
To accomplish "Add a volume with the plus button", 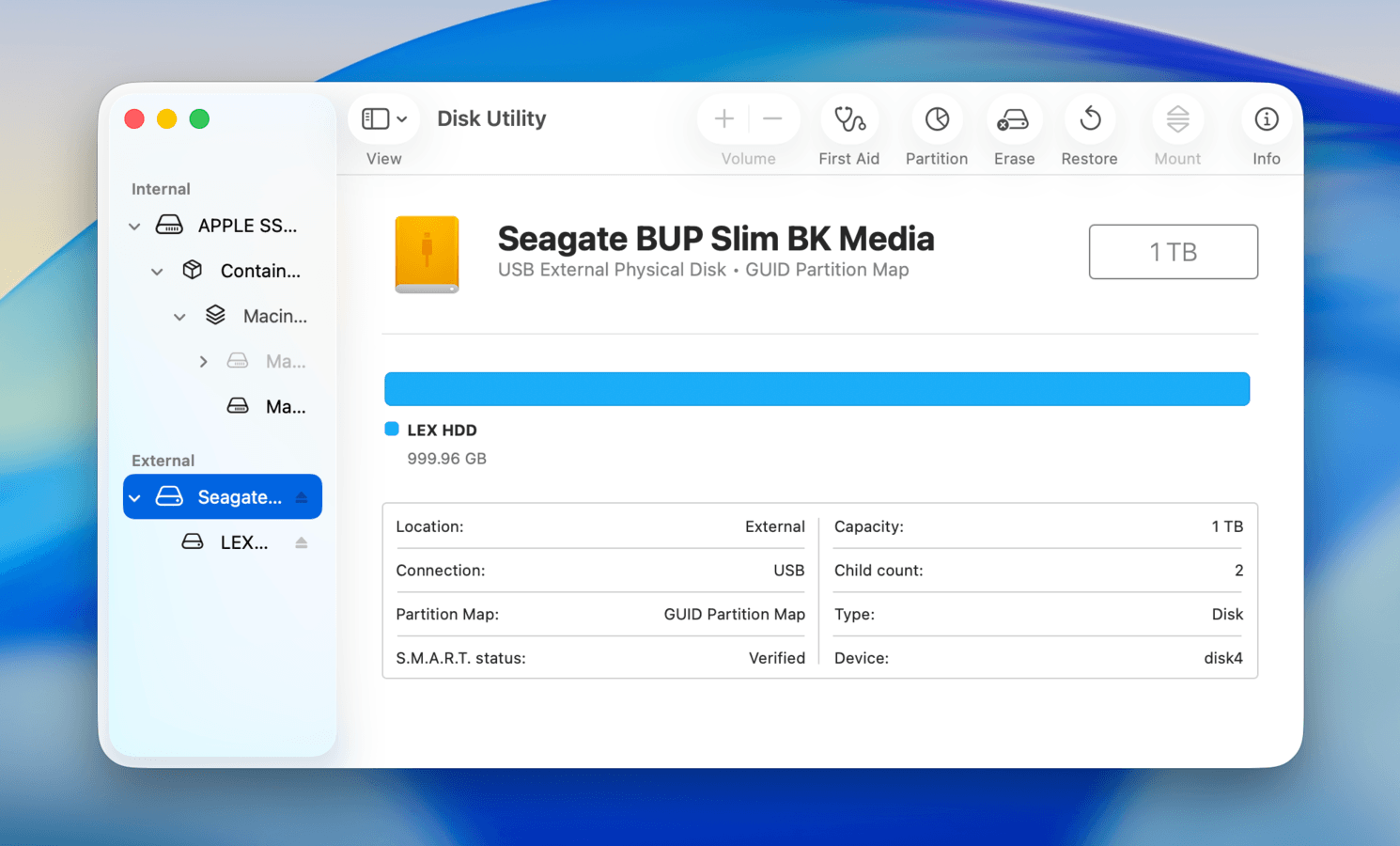I will pos(723,118).
